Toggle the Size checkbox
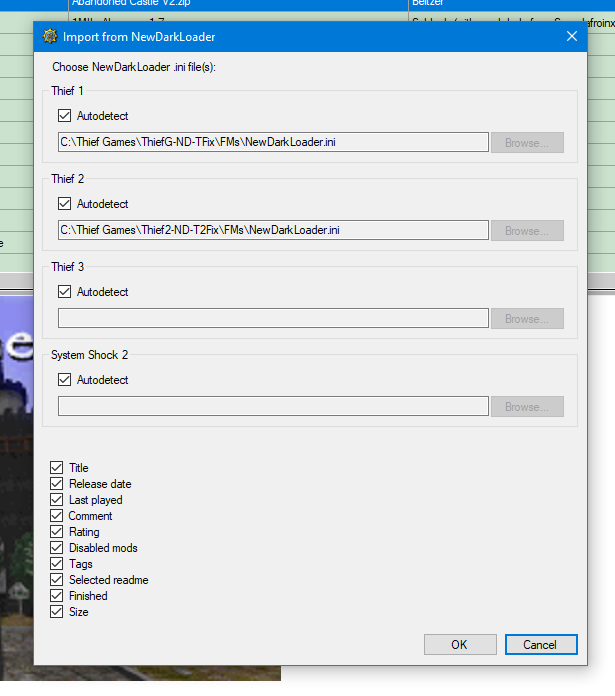 (x=56, y=611)
